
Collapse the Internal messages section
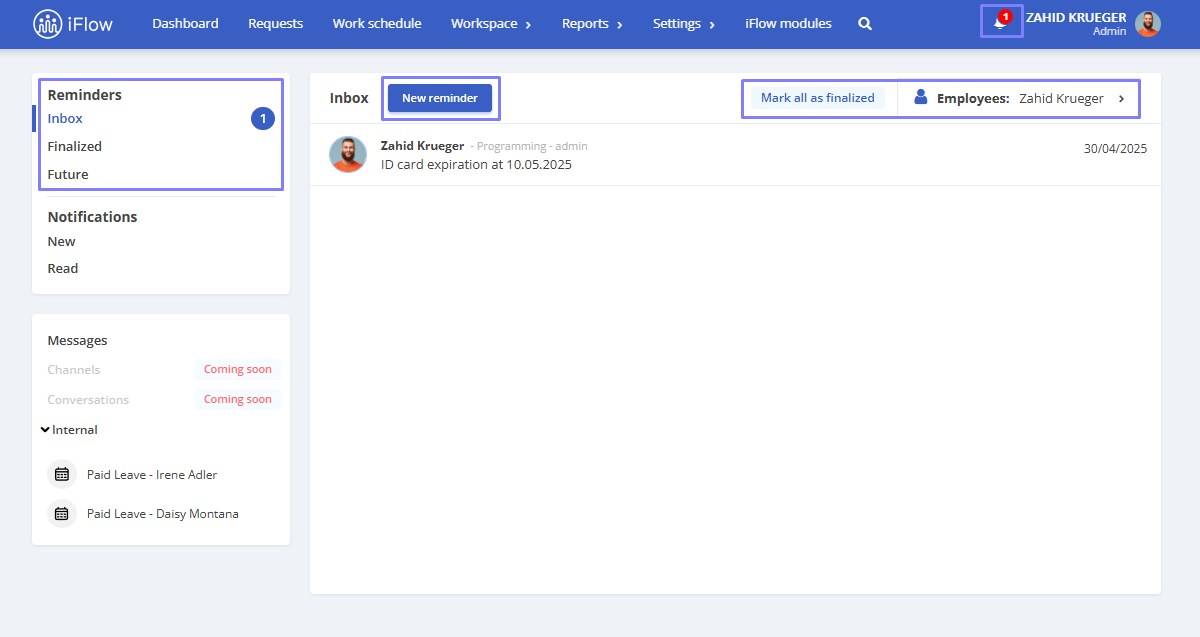69,430
